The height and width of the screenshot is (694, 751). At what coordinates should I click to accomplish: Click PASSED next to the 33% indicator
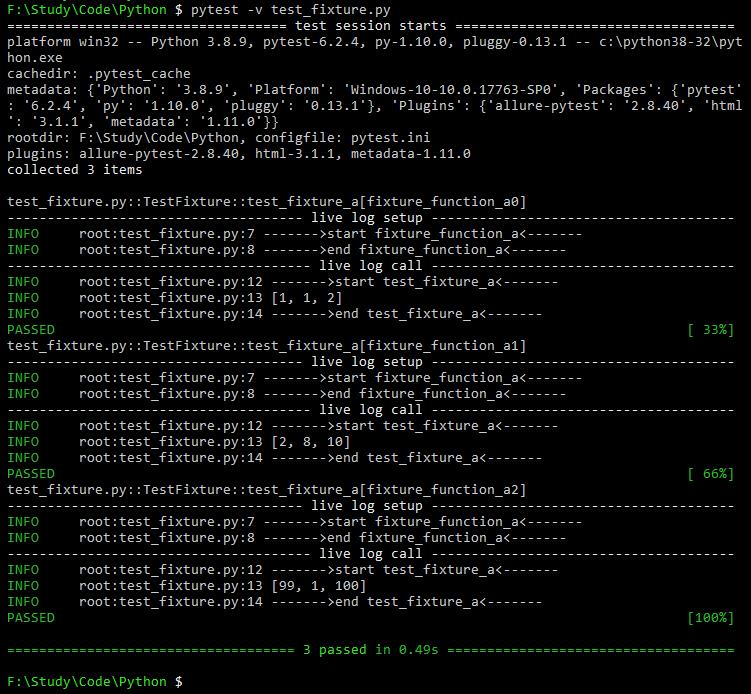31,330
